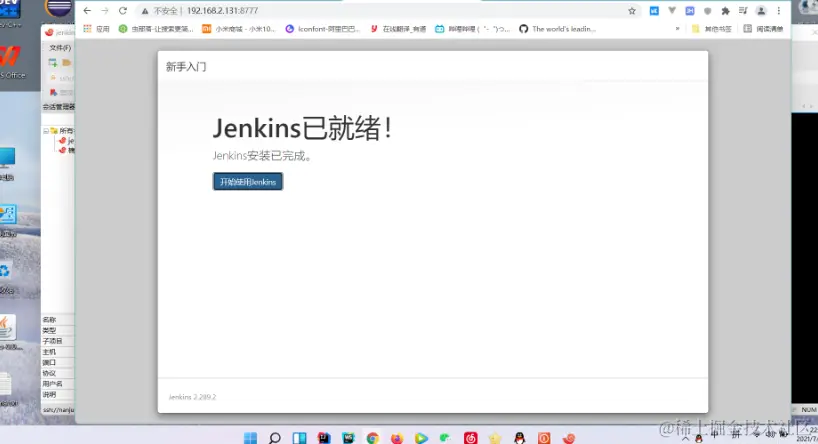Open WeChat from the taskbar
Image resolution: width=818 pixels, height=444 pixels.
point(446,437)
